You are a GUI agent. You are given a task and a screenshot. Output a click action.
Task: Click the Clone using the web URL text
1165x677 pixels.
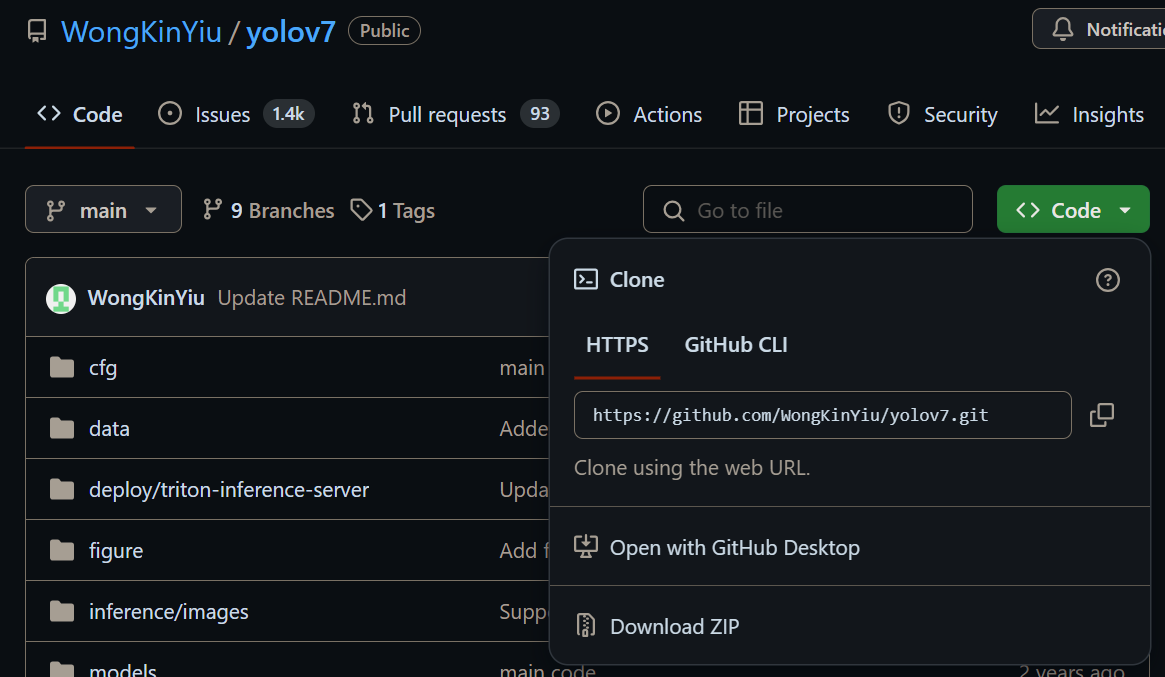pyautogui.click(x=692, y=467)
